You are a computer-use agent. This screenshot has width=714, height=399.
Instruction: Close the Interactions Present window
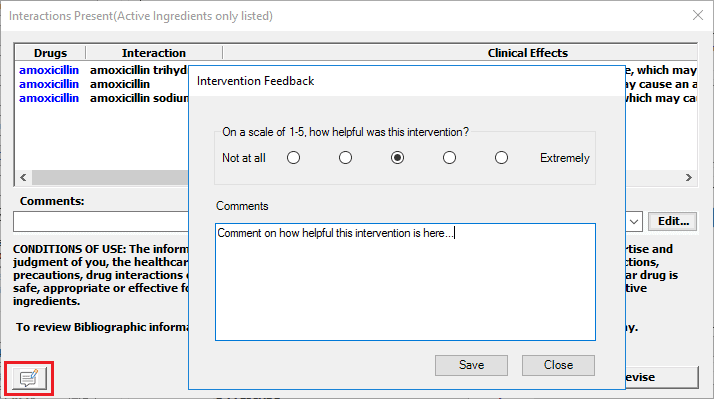698,15
